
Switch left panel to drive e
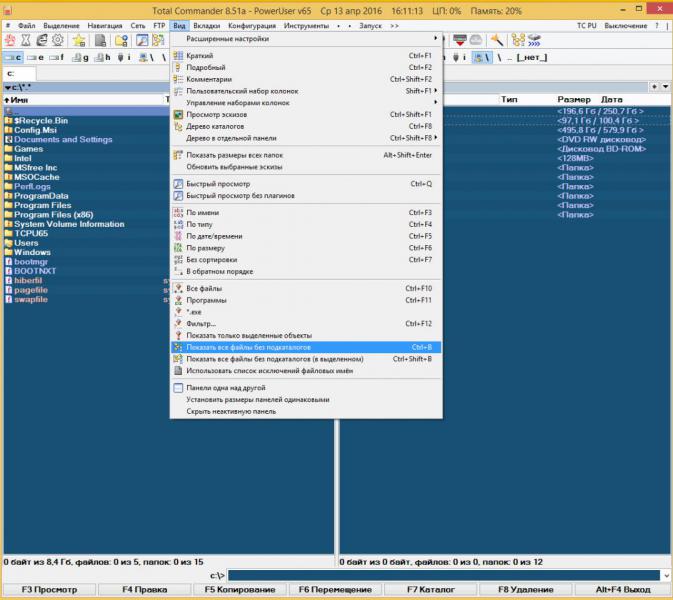tap(35, 57)
